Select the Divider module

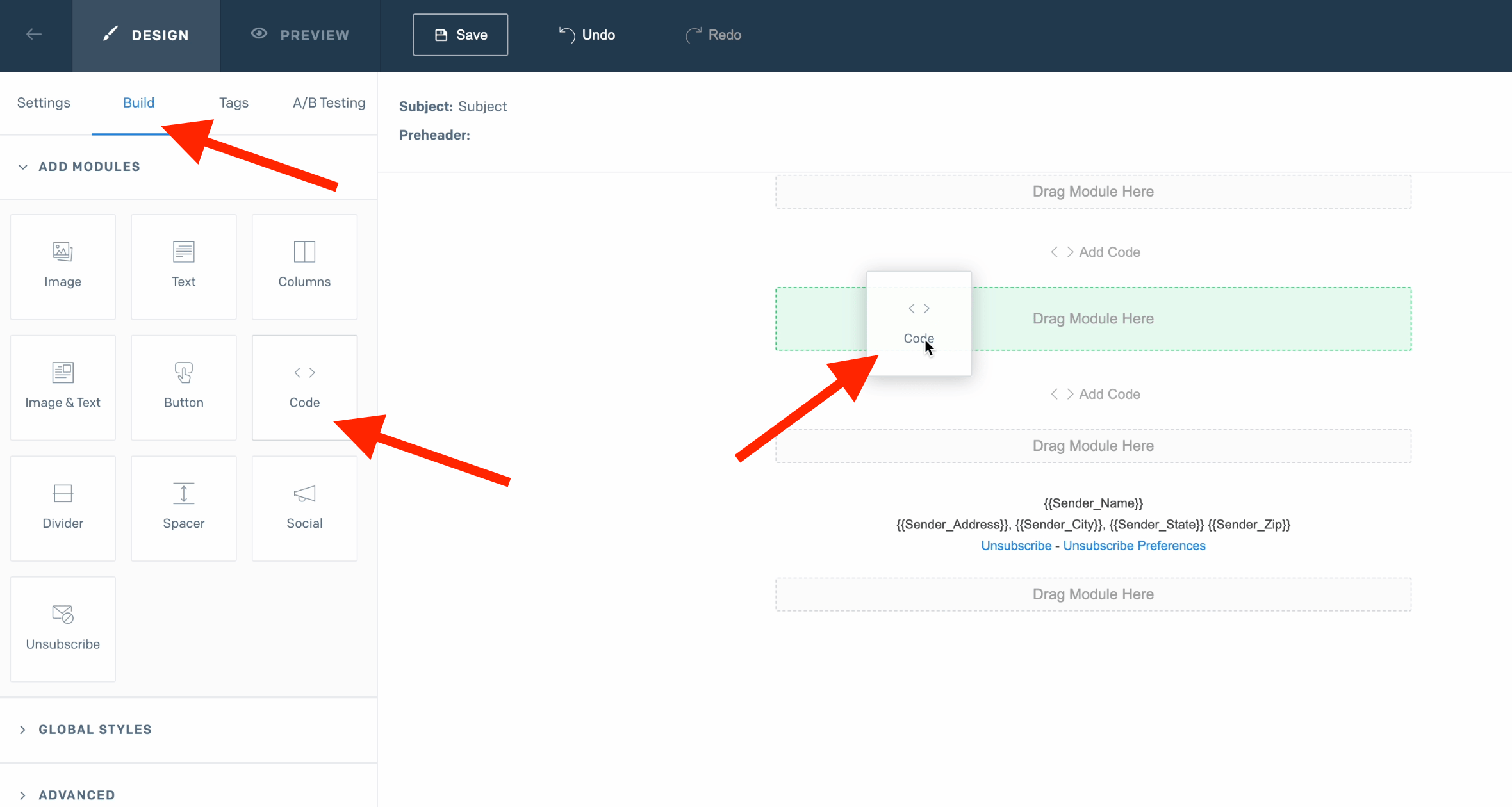[x=63, y=509]
